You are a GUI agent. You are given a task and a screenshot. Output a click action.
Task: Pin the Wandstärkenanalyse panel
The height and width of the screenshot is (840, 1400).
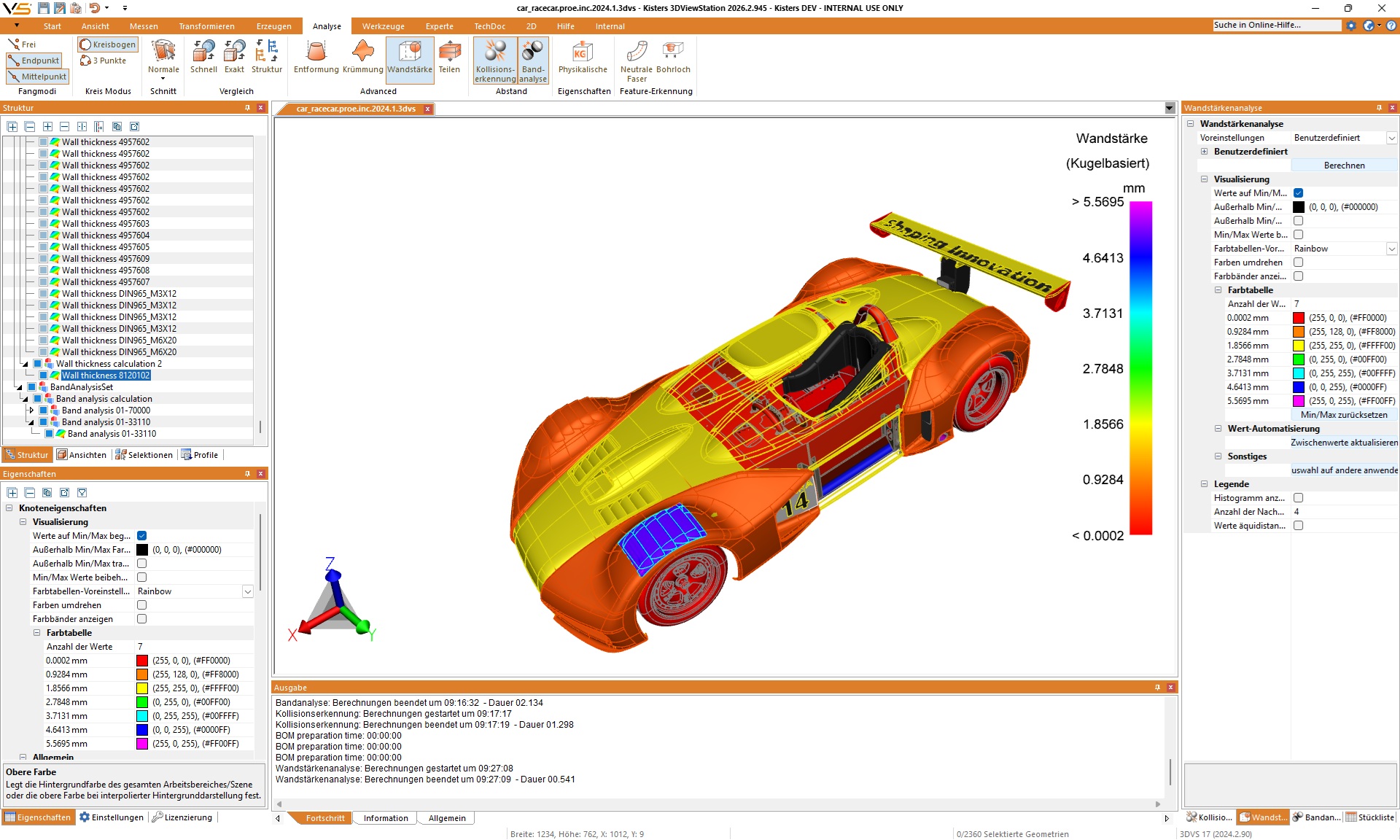[x=1379, y=108]
